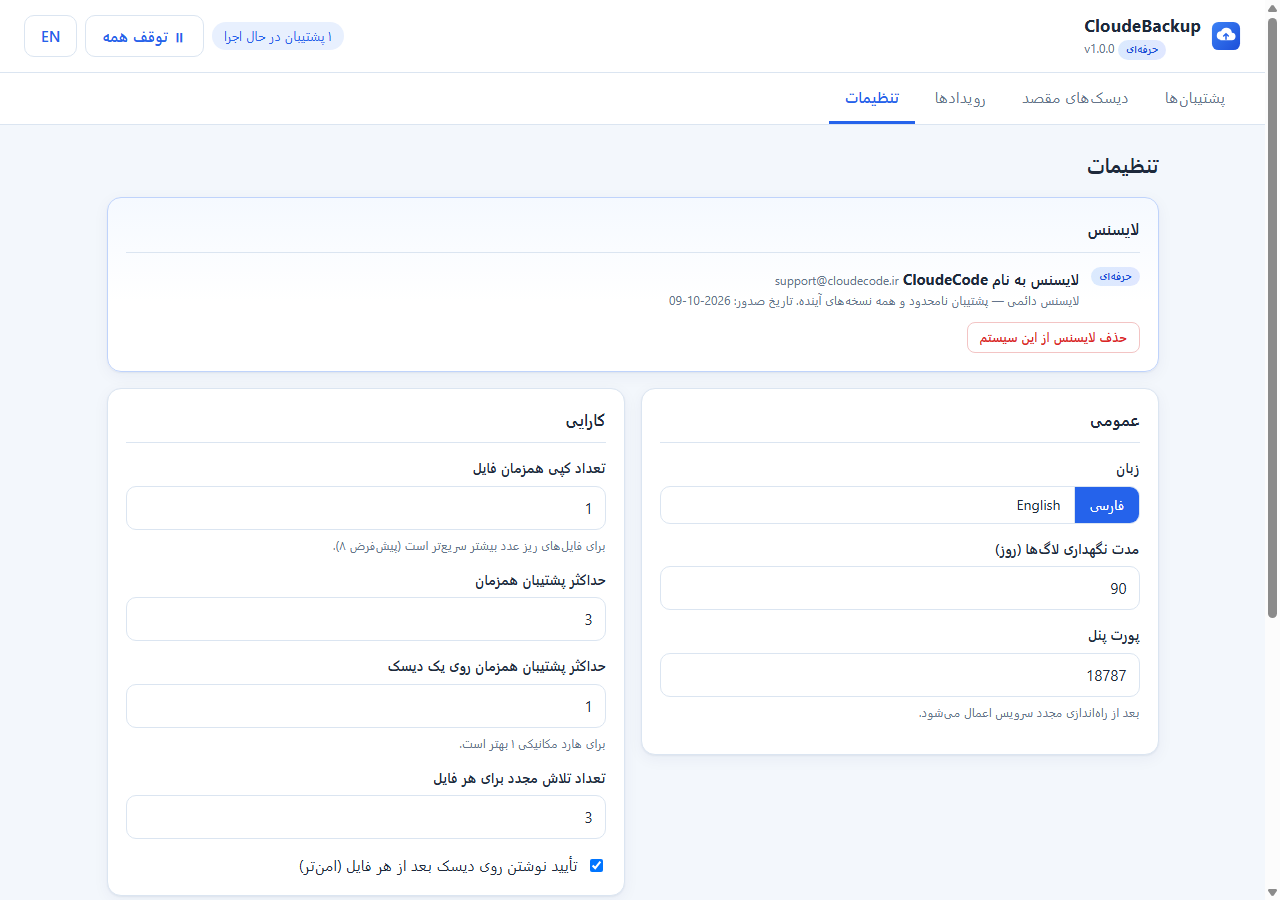Select فارسی language option

coord(1107,505)
